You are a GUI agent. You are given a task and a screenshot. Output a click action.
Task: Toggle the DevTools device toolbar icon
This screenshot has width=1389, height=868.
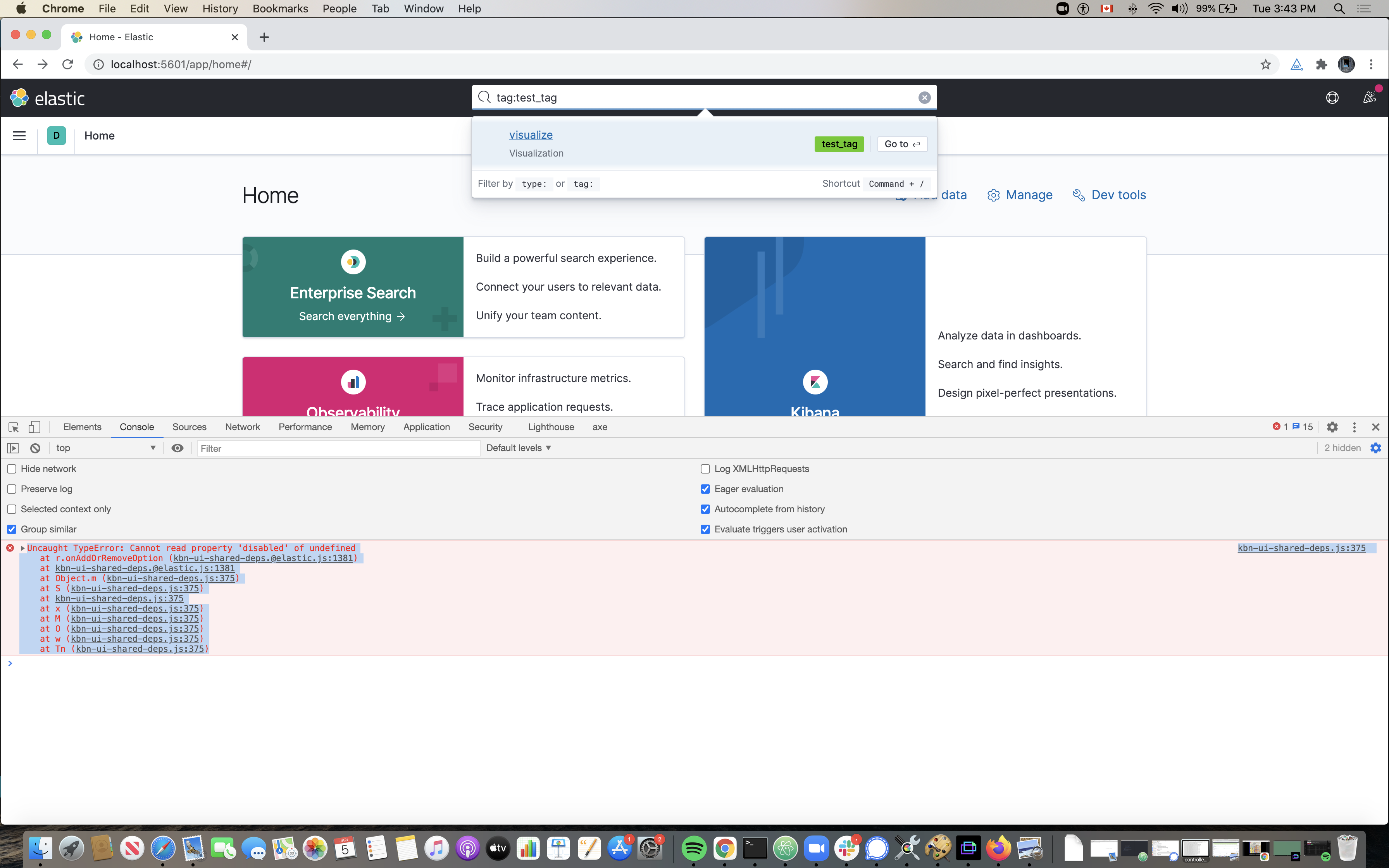34,427
